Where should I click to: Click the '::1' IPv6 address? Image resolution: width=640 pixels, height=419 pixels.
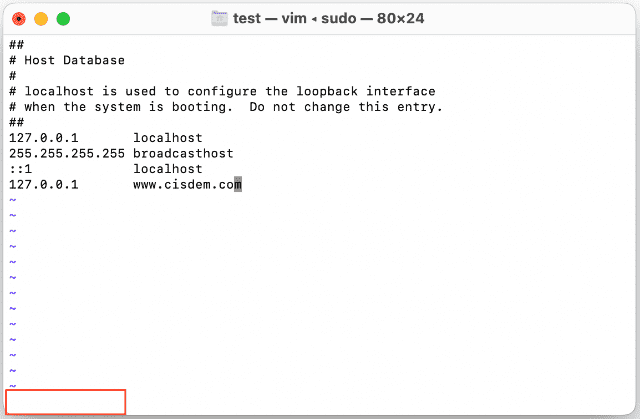[x=20, y=169]
